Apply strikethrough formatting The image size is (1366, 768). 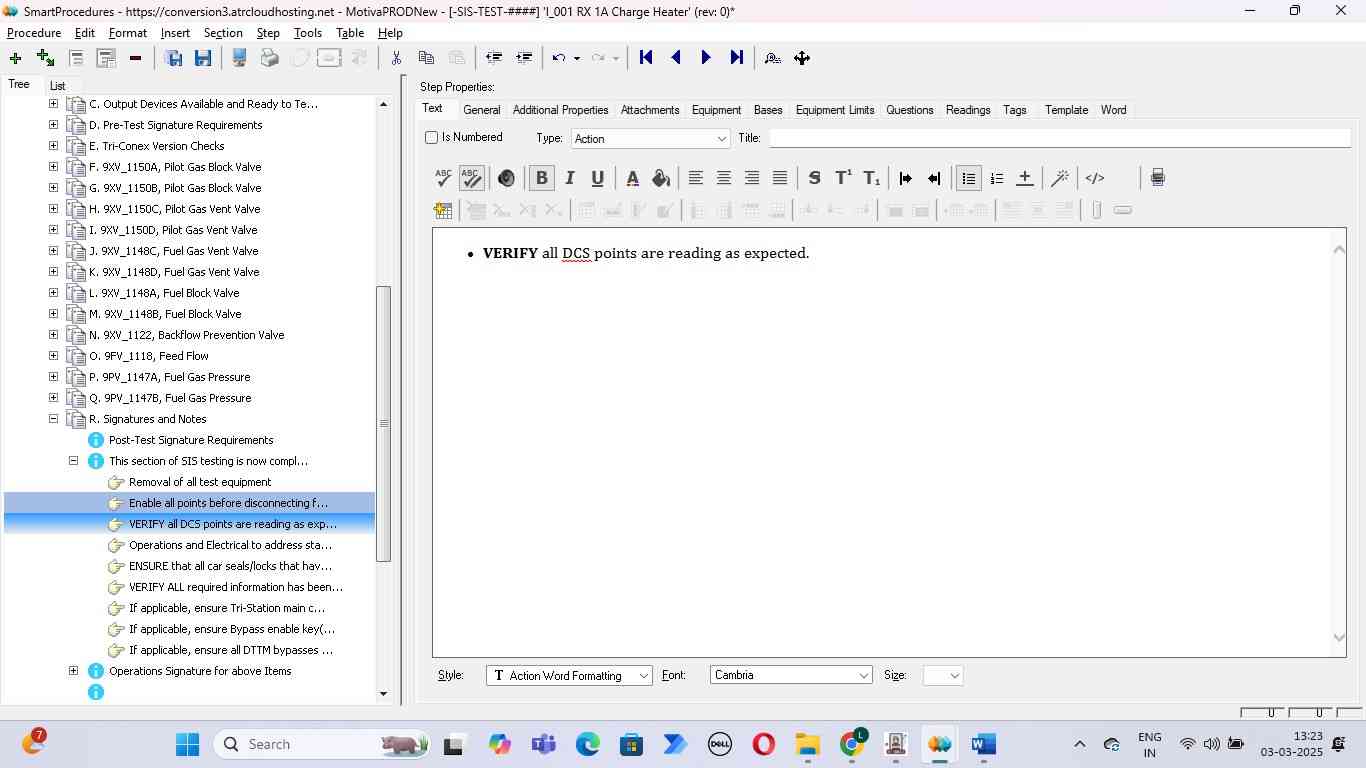(814, 178)
